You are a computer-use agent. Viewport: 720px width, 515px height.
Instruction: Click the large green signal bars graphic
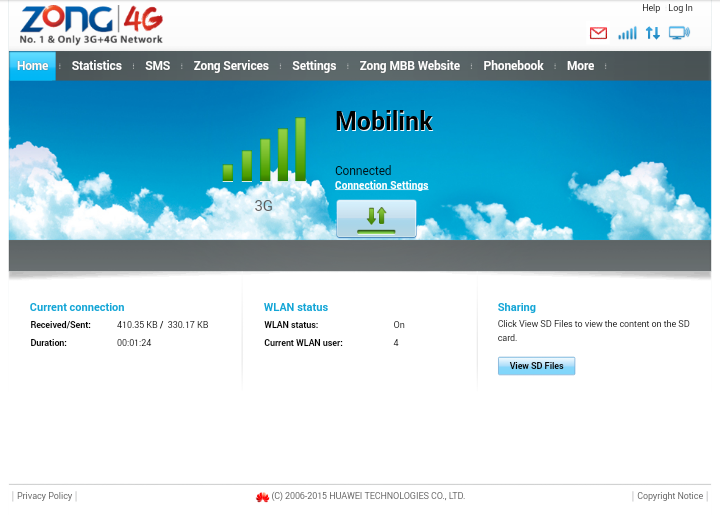coord(264,149)
